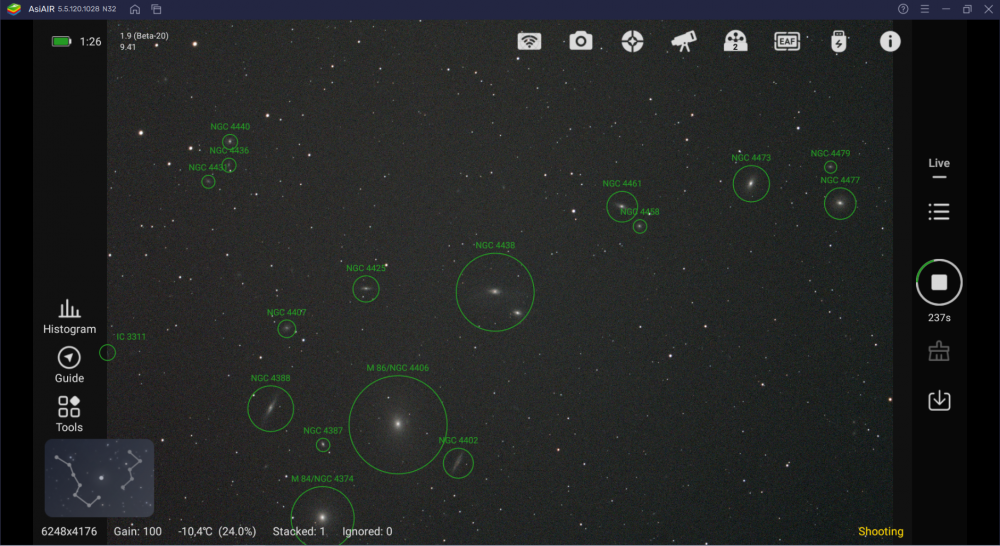Open the Histogram panel
The image size is (1000, 546).
coord(70,317)
